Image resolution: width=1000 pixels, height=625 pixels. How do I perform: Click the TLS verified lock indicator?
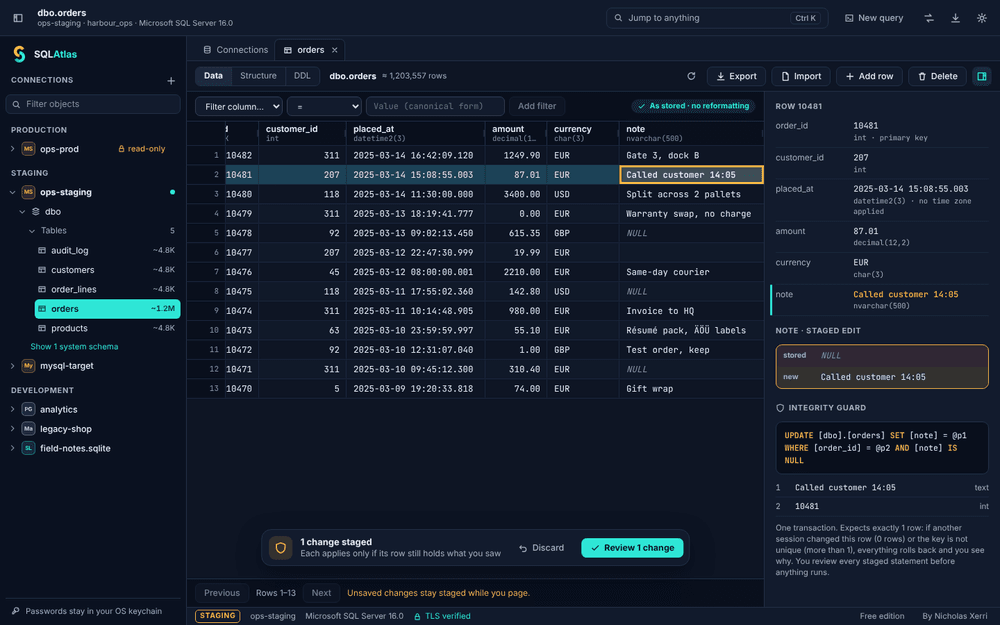[x=442, y=616]
